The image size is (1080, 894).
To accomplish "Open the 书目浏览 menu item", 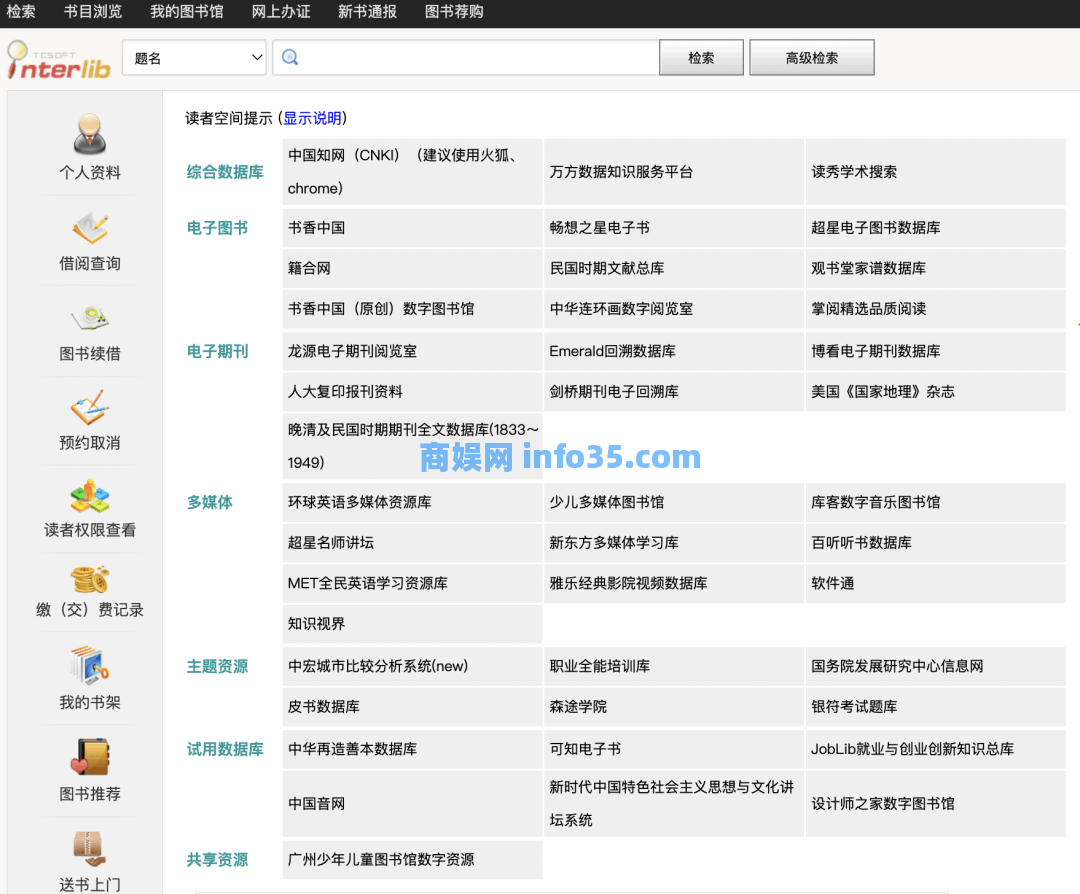I will 92,12.
